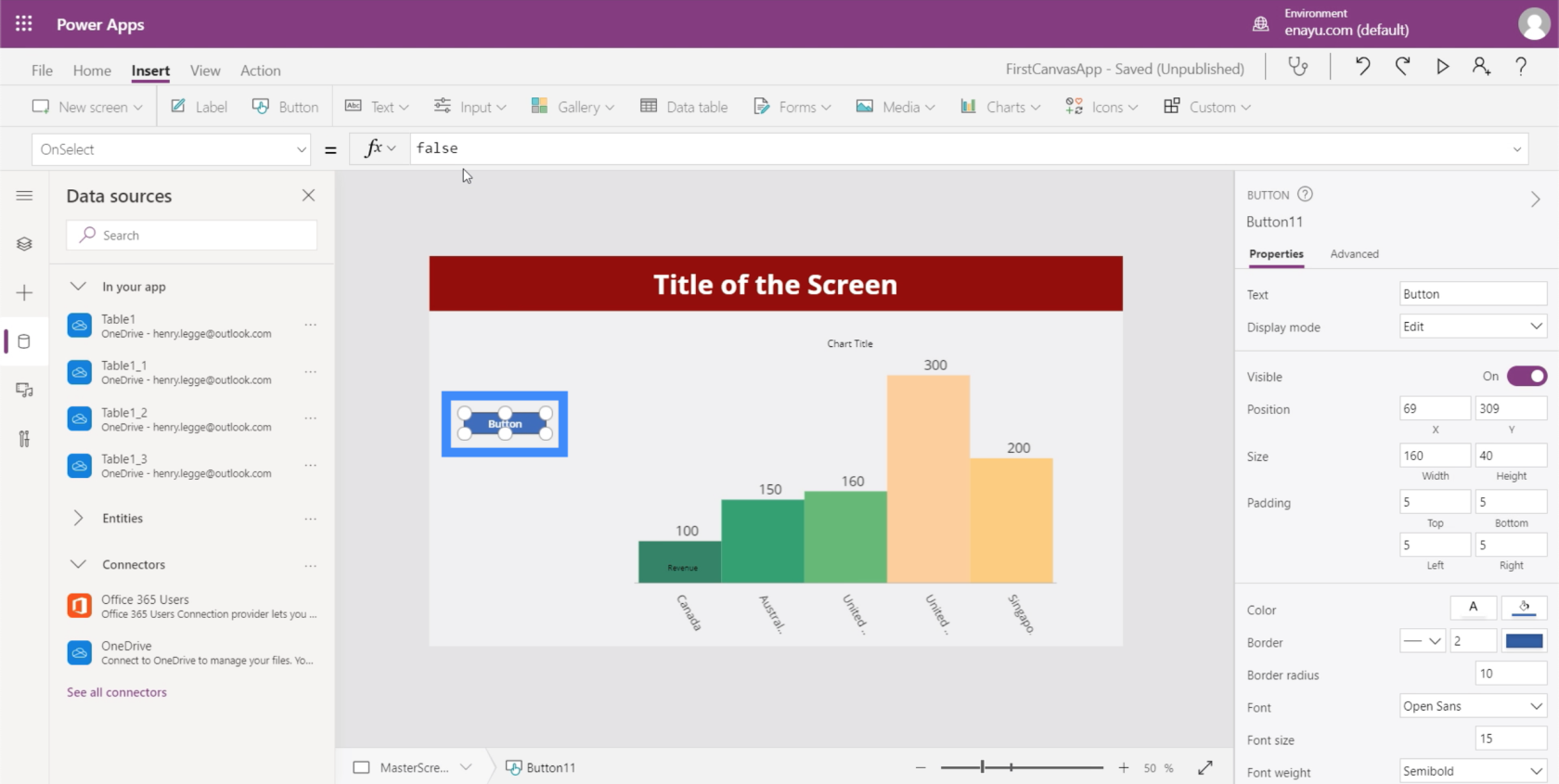
Task: Open the app launcher waffle icon
Action: [x=24, y=24]
